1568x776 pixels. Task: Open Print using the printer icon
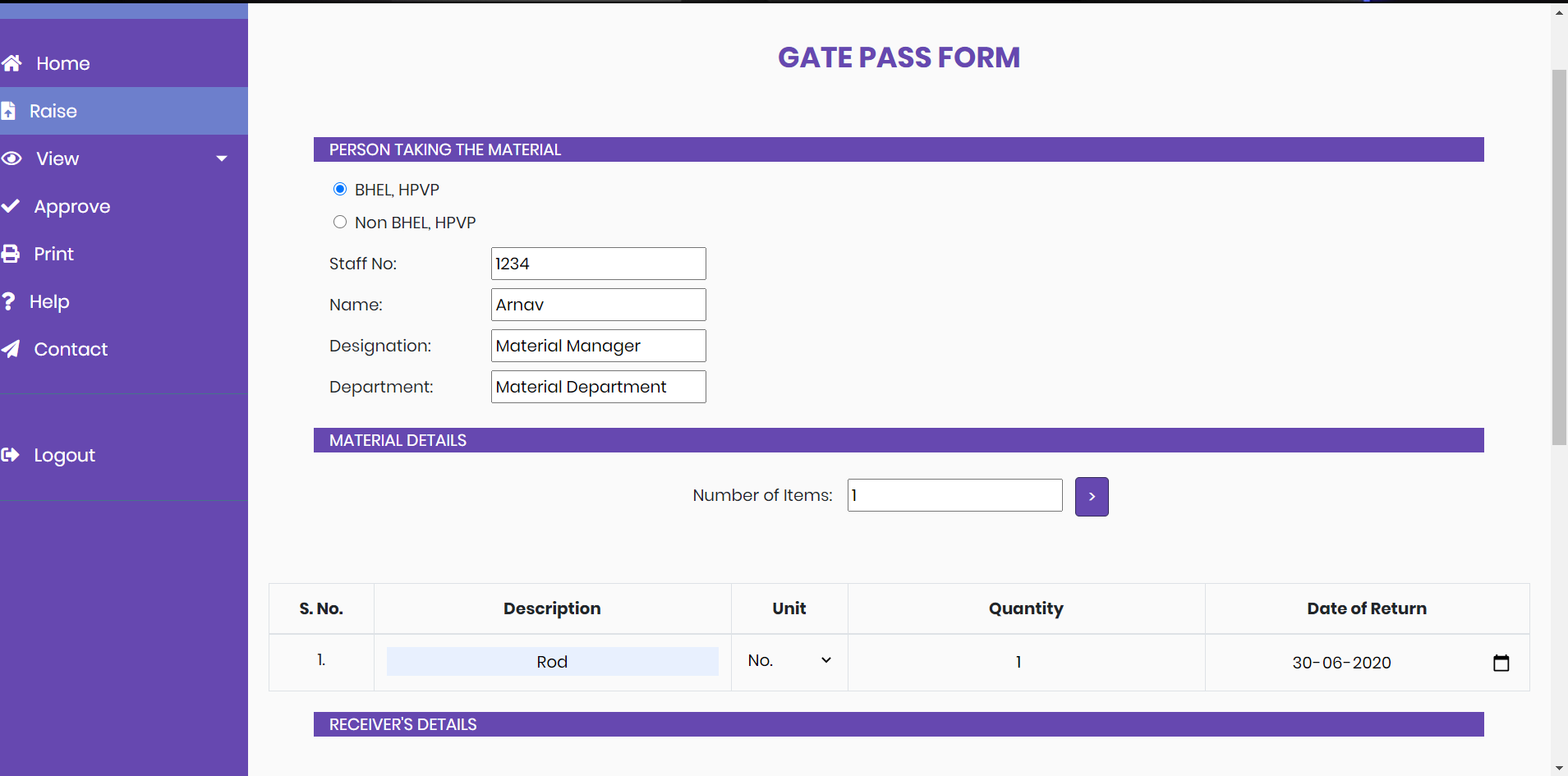[11, 253]
